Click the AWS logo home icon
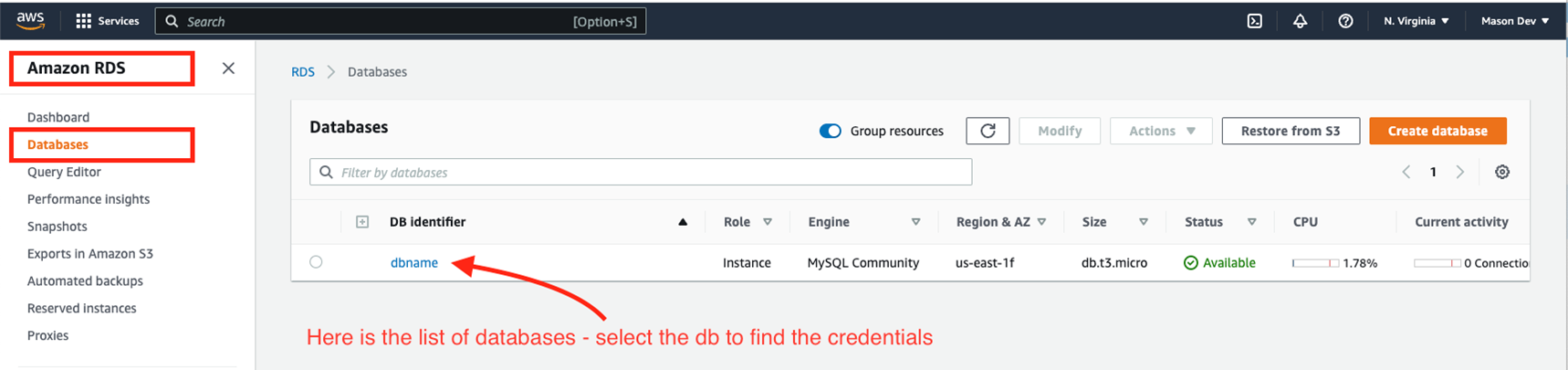This screenshot has height=370, width=1568. [x=30, y=21]
